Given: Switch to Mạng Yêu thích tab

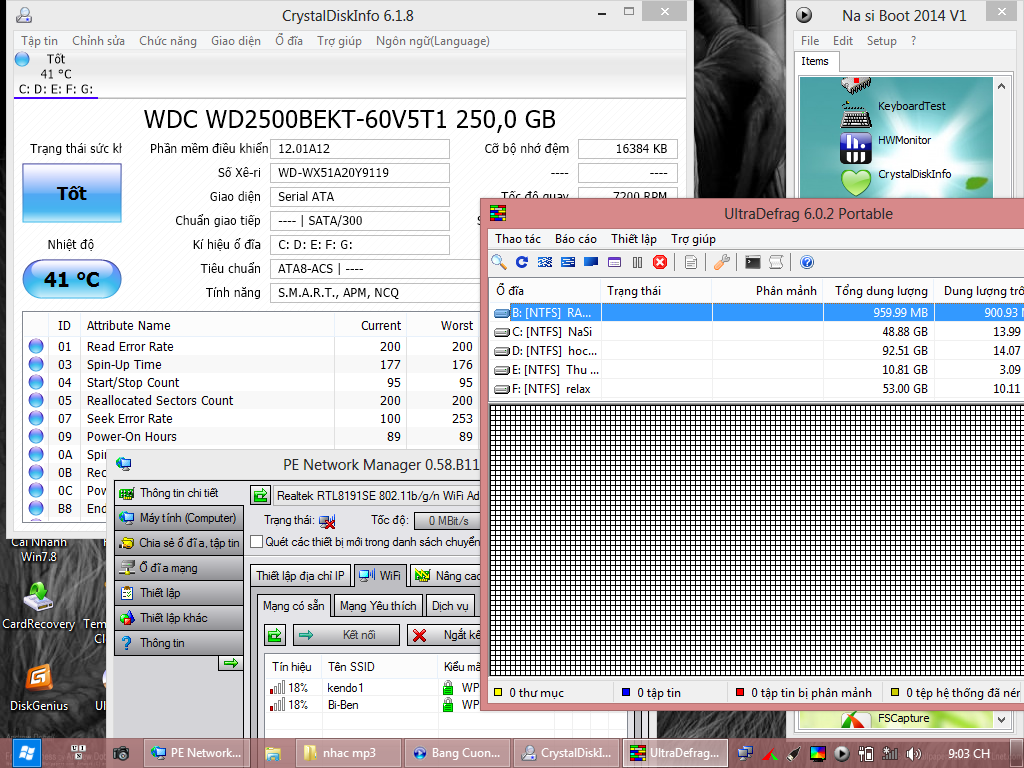Looking at the screenshot, I should 378,606.
